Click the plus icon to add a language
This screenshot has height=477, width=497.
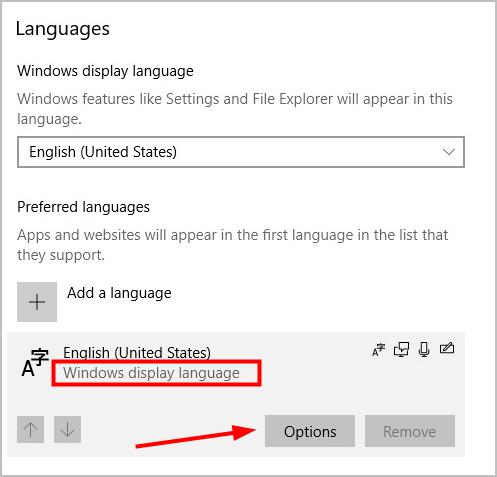coord(37,302)
